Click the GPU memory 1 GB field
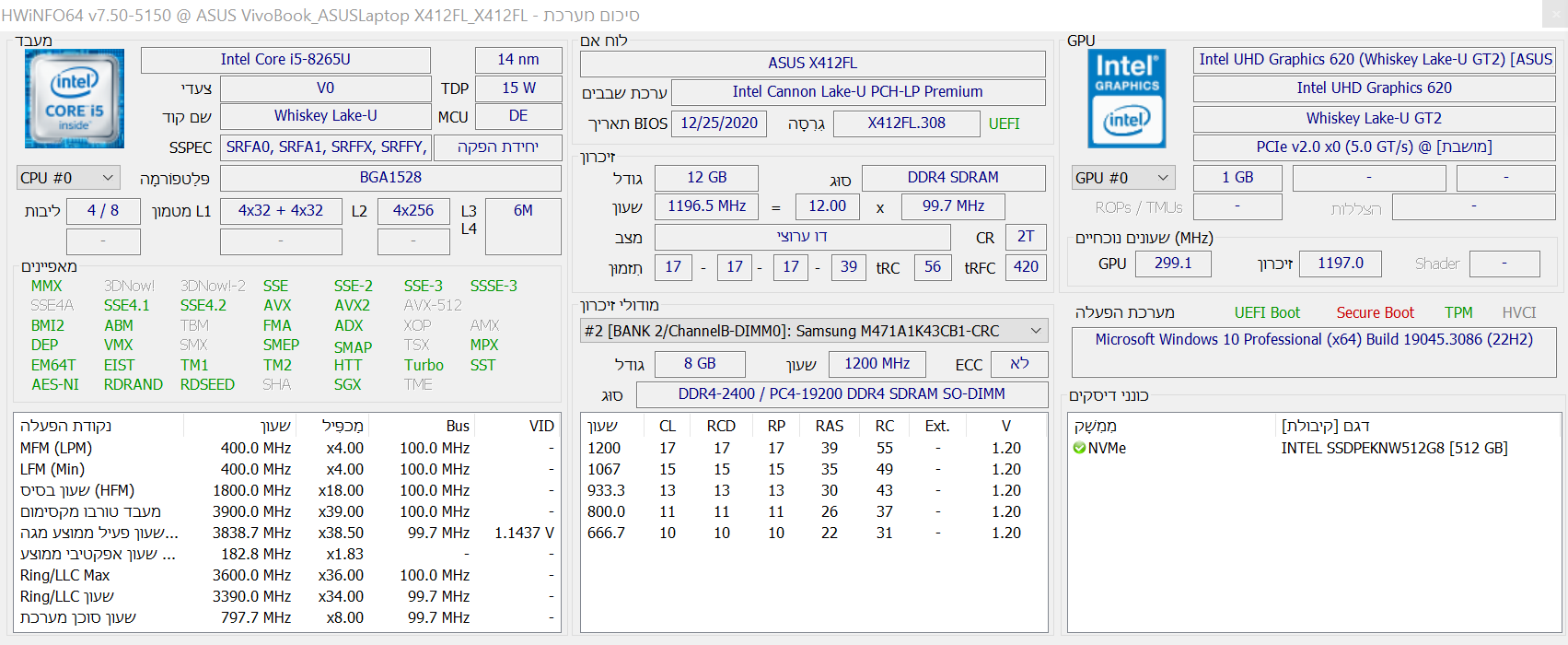The height and width of the screenshot is (645, 1568). [1237, 178]
